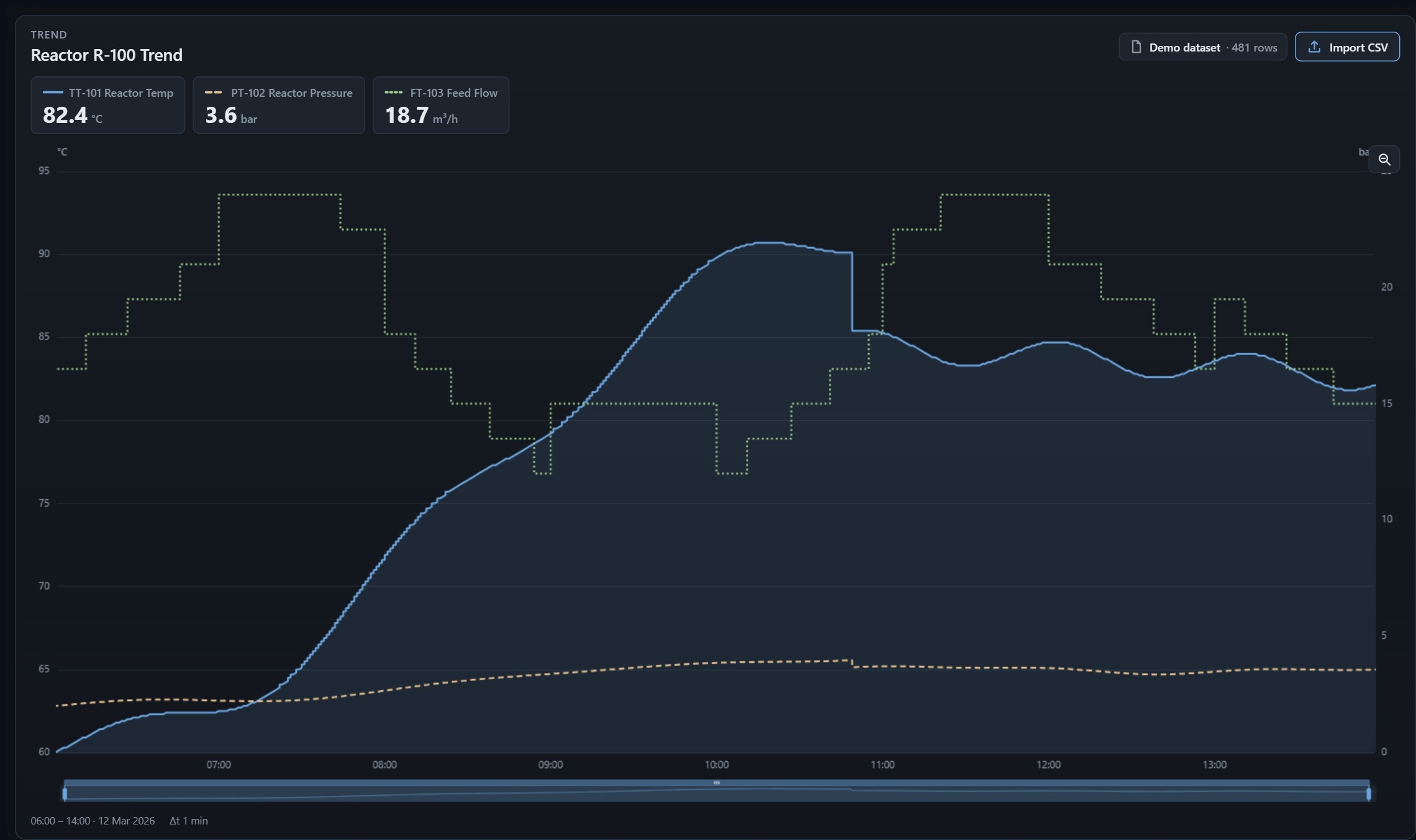Click the 90 label on temperature axis

pos(44,254)
